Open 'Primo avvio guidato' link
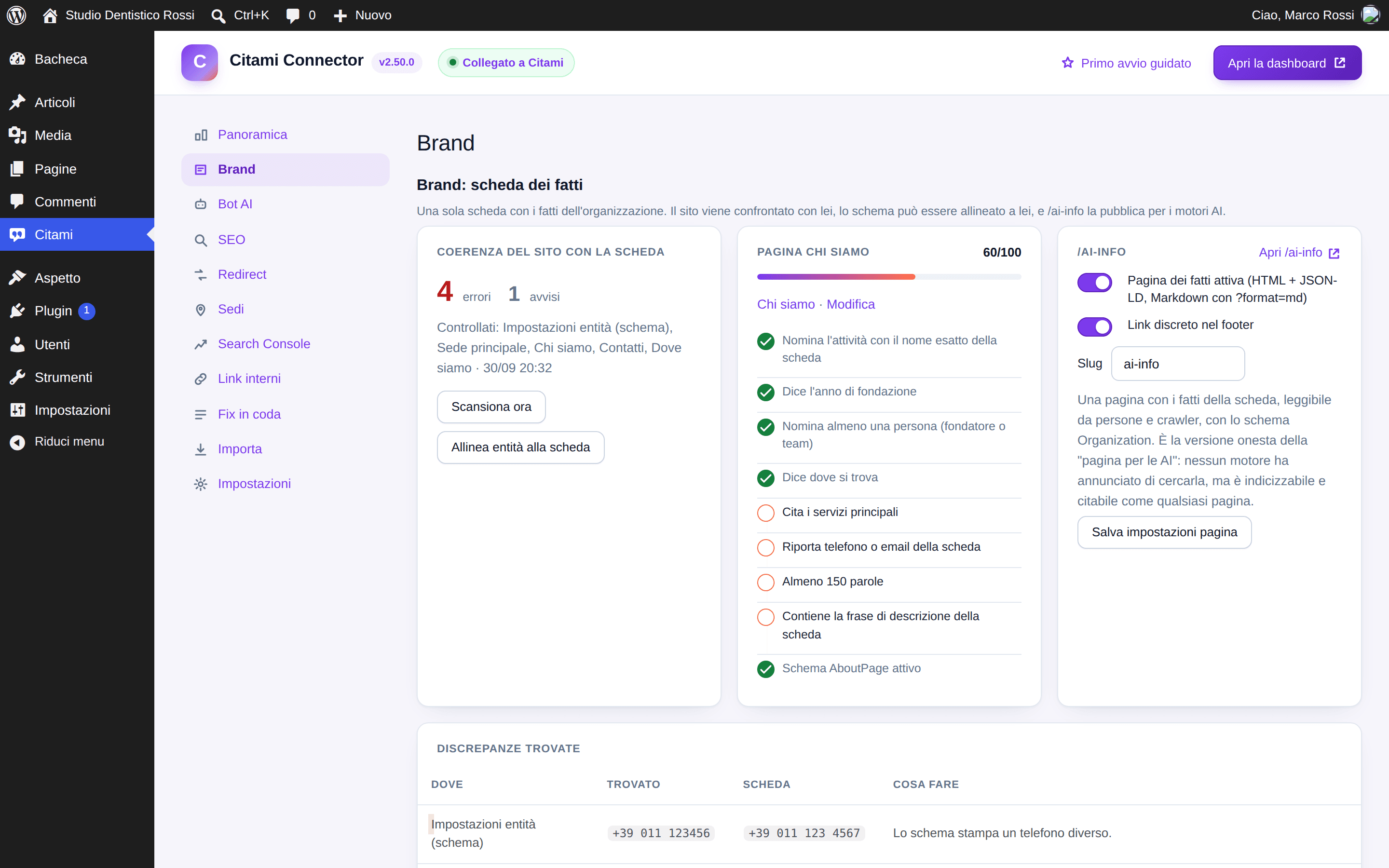This screenshot has height=868, width=1389. tap(1126, 63)
